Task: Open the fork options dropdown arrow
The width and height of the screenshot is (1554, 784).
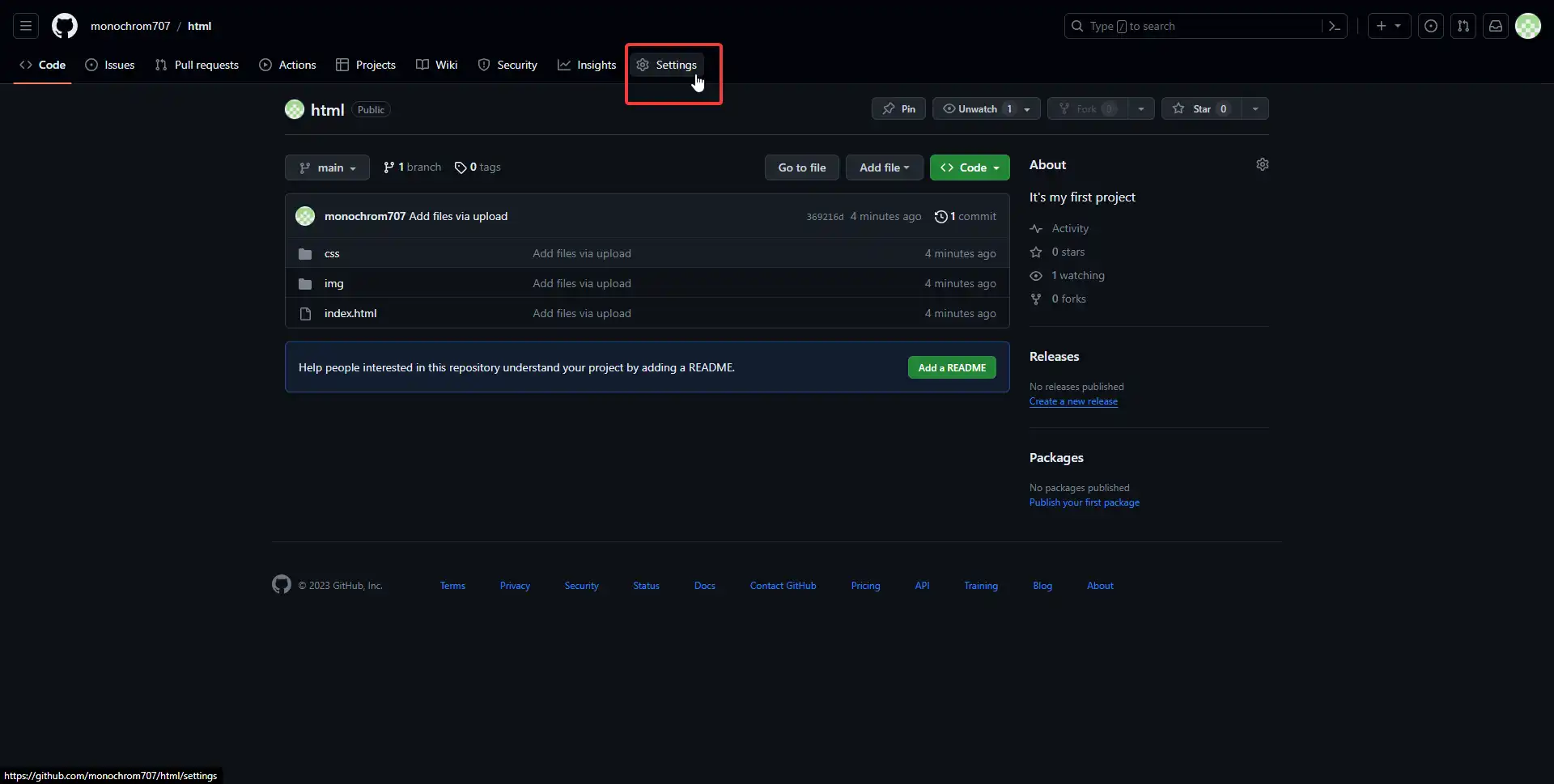Action: tap(1141, 108)
